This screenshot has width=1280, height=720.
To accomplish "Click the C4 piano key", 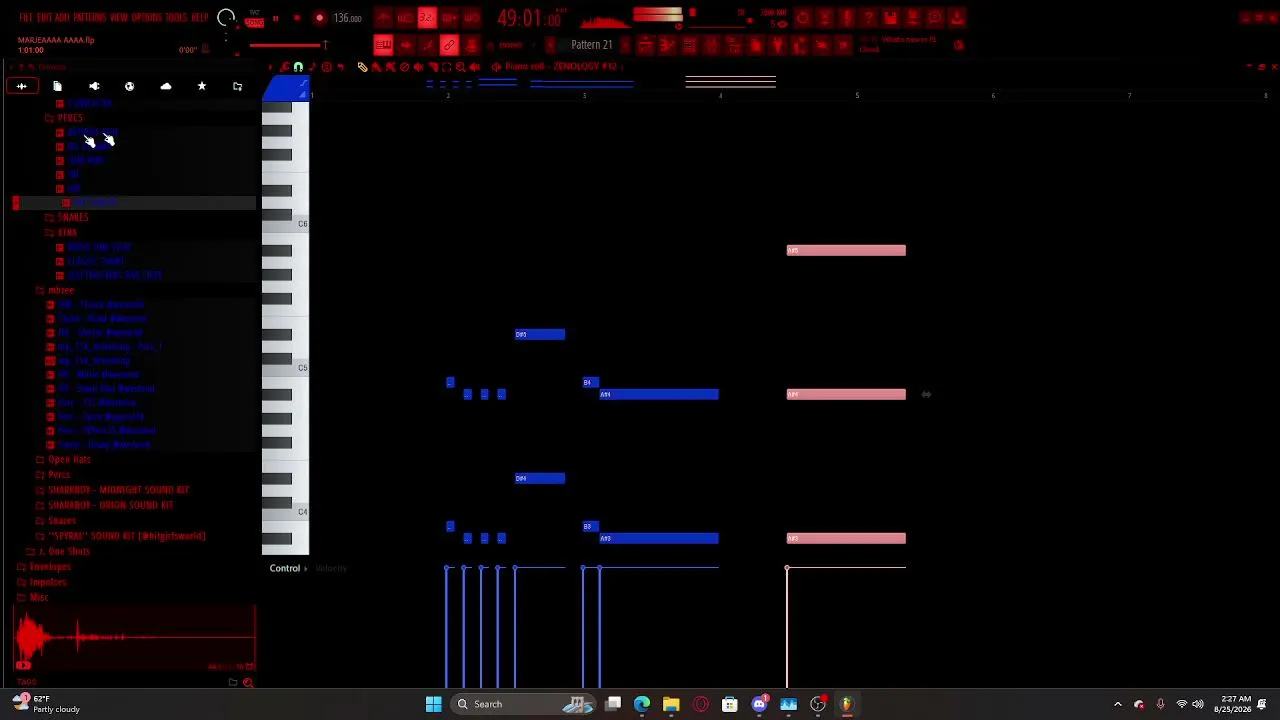I will click(x=286, y=512).
